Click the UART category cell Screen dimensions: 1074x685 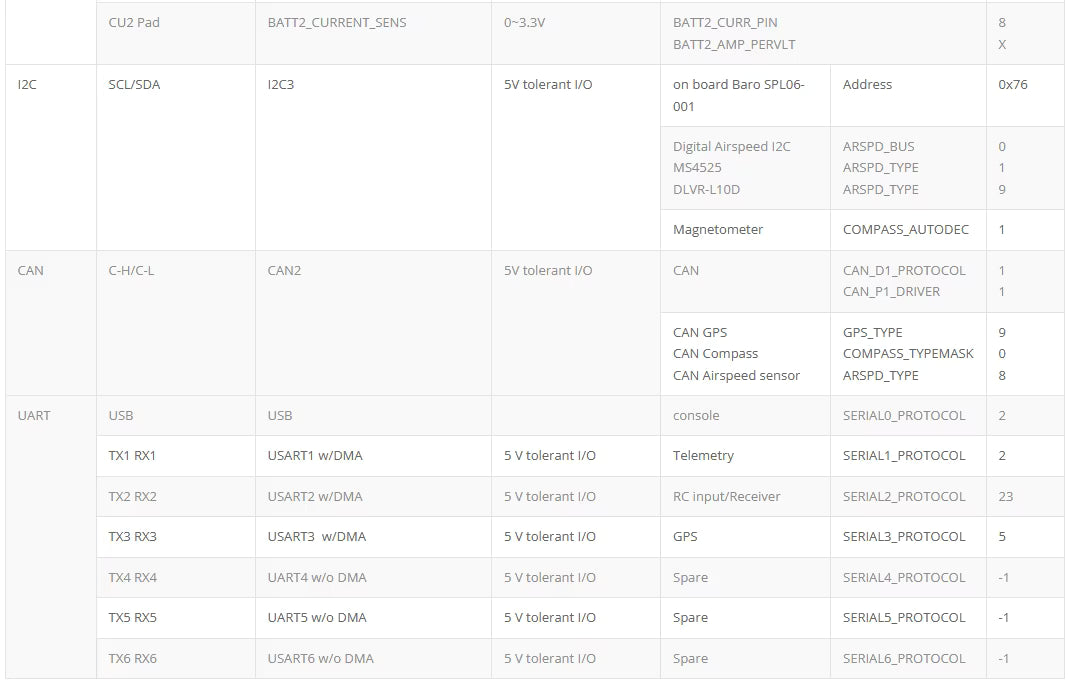tap(51, 537)
